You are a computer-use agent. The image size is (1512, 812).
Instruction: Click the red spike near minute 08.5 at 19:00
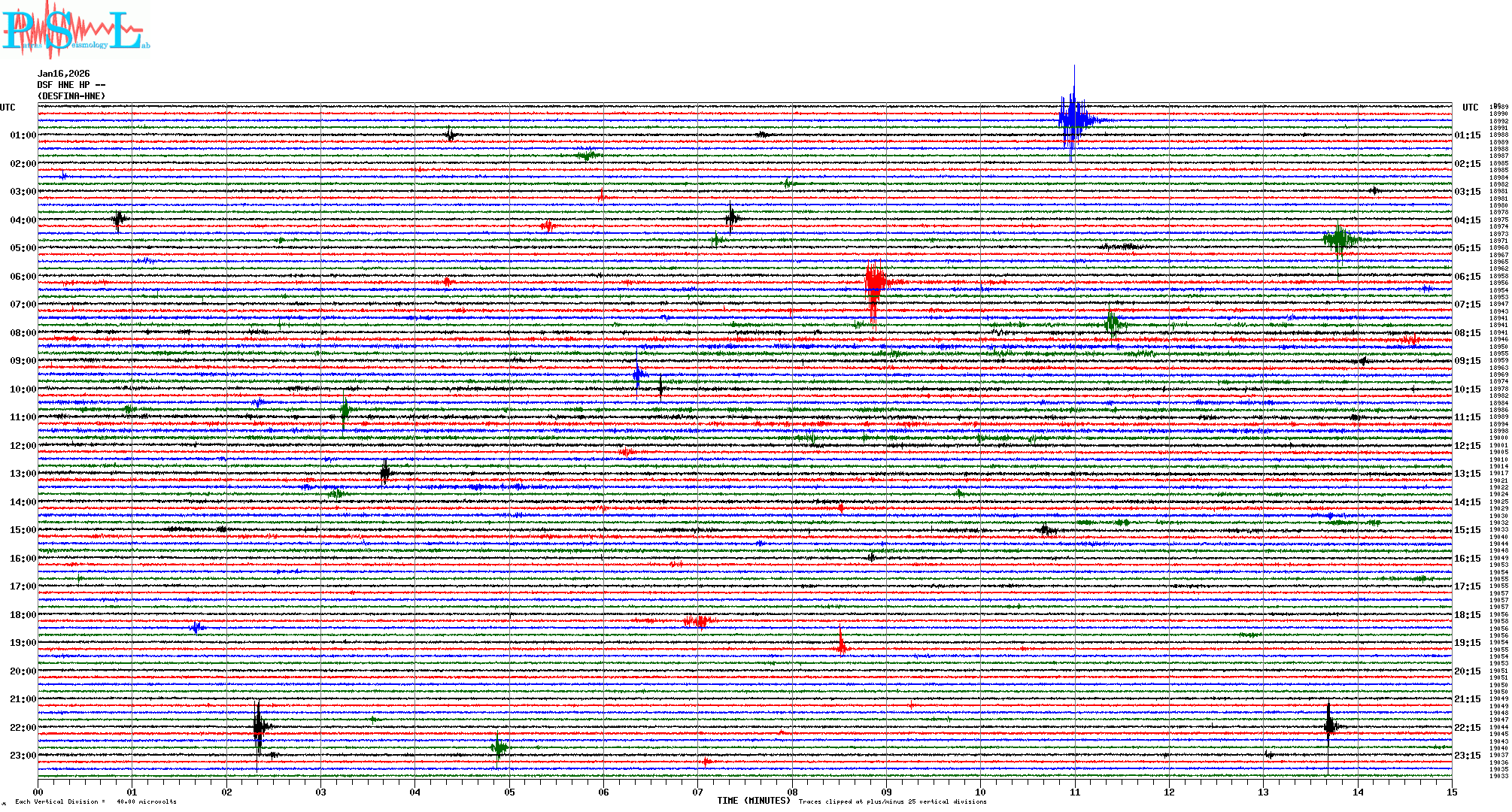[841, 641]
